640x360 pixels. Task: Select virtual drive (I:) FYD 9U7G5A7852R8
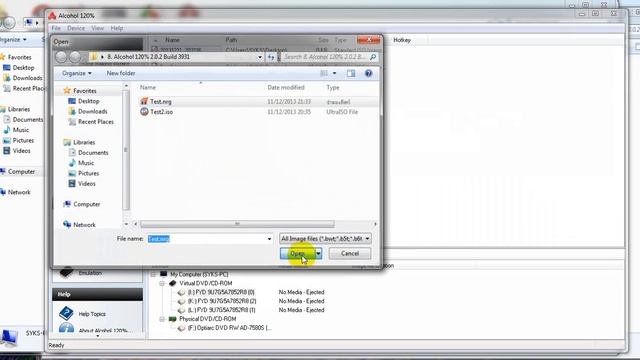(221, 292)
